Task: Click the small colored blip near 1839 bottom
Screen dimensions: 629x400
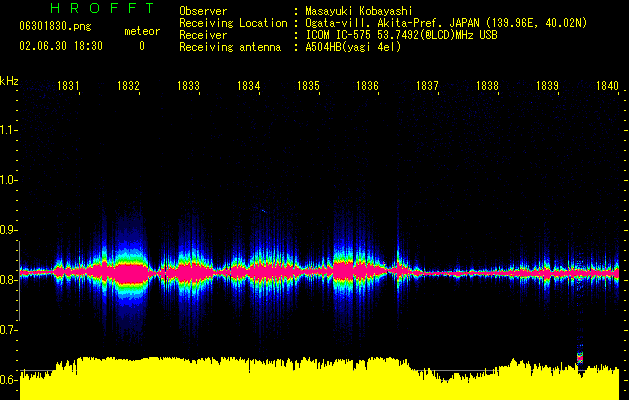Action: pos(580,357)
